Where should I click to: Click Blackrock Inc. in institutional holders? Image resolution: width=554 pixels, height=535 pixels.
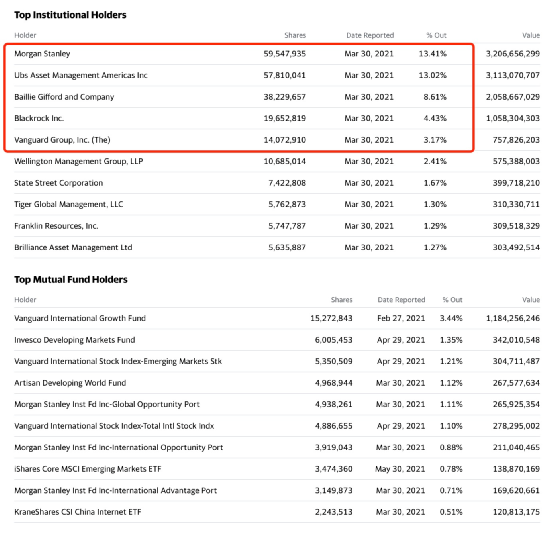39,118
